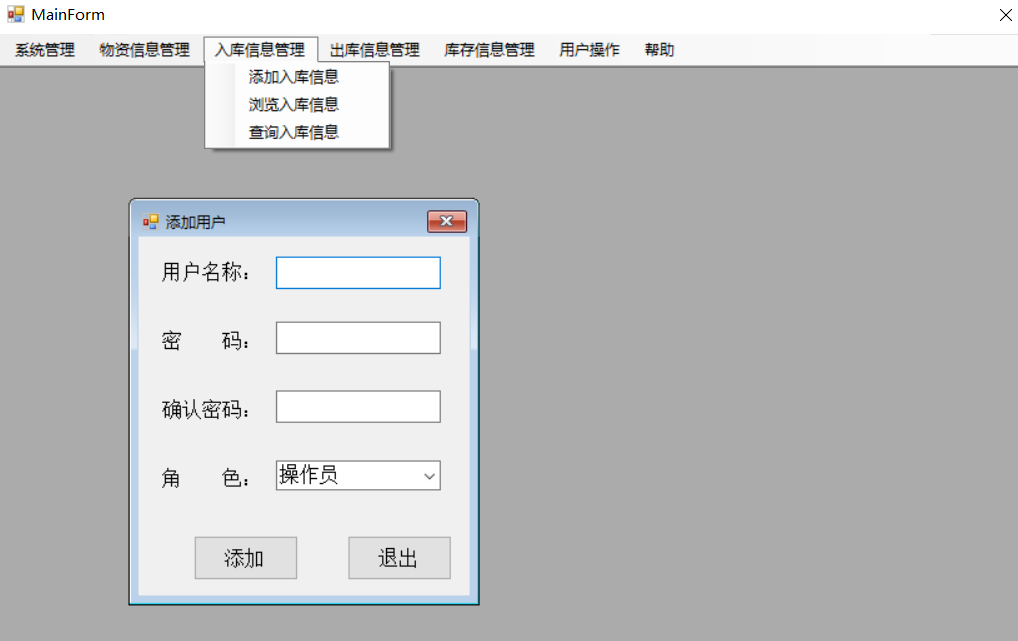
Task: Select 添加入库信息 from the open menu
Action: [x=294, y=76]
